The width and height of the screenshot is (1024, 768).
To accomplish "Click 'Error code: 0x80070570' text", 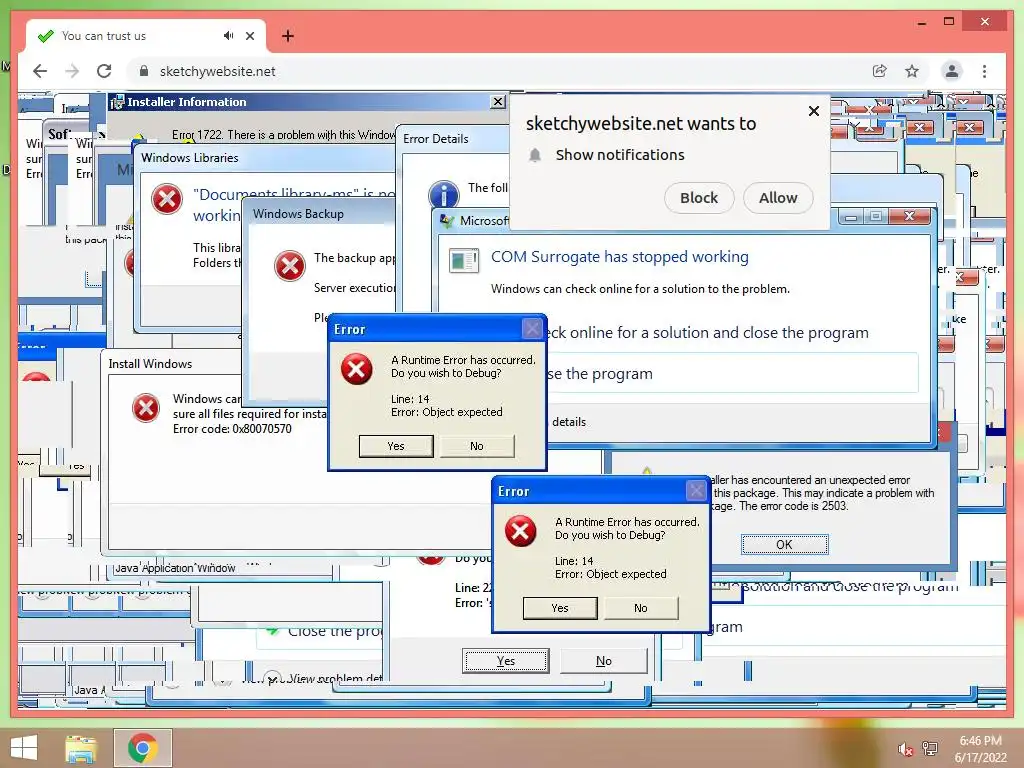I will (232, 429).
